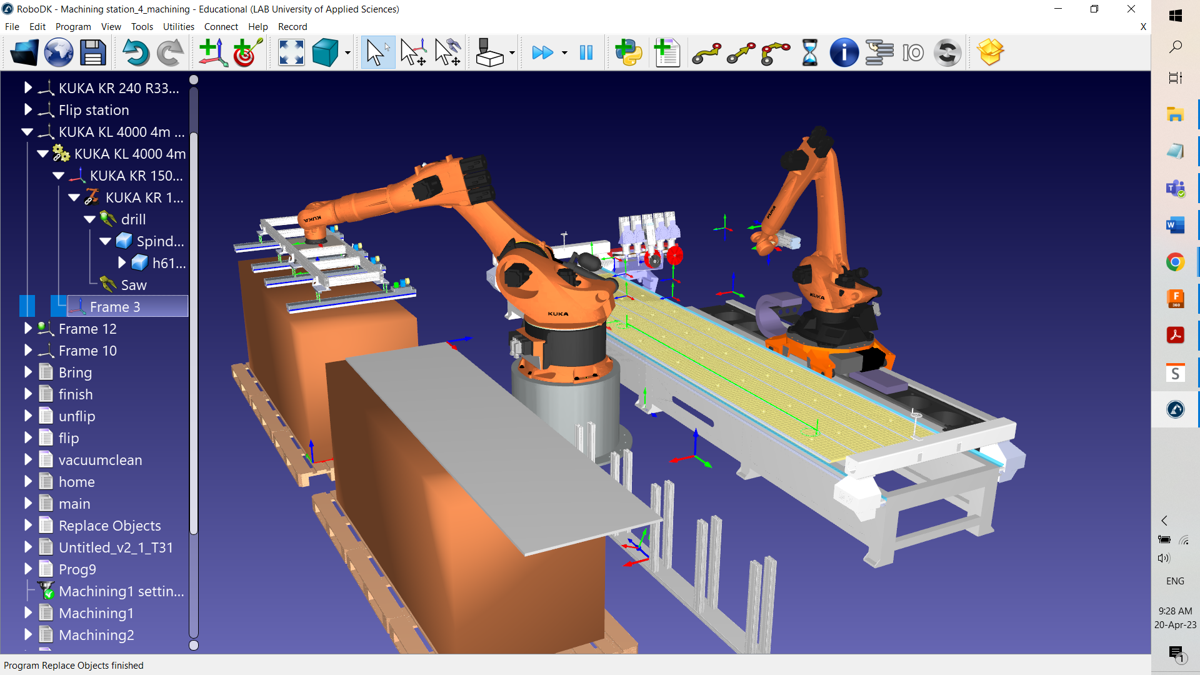Click the Fit all view icon
Screen dimensions: 1200x675
pos(291,53)
